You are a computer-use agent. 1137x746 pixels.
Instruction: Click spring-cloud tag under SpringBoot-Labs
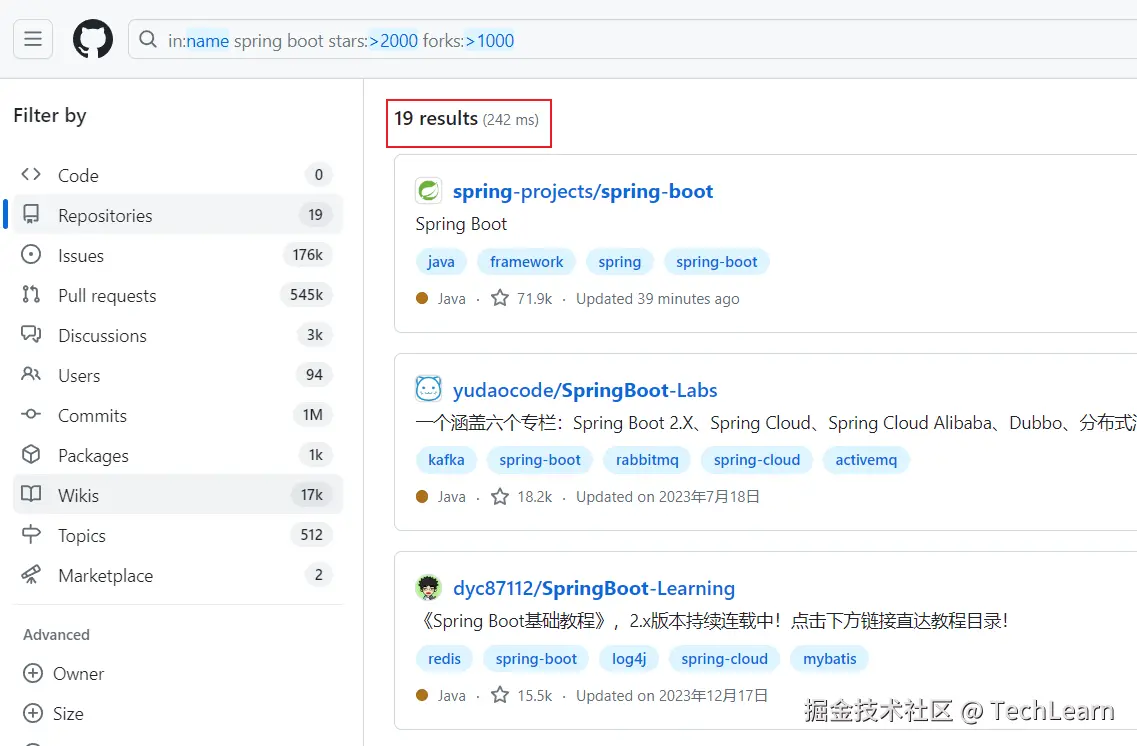[757, 460]
